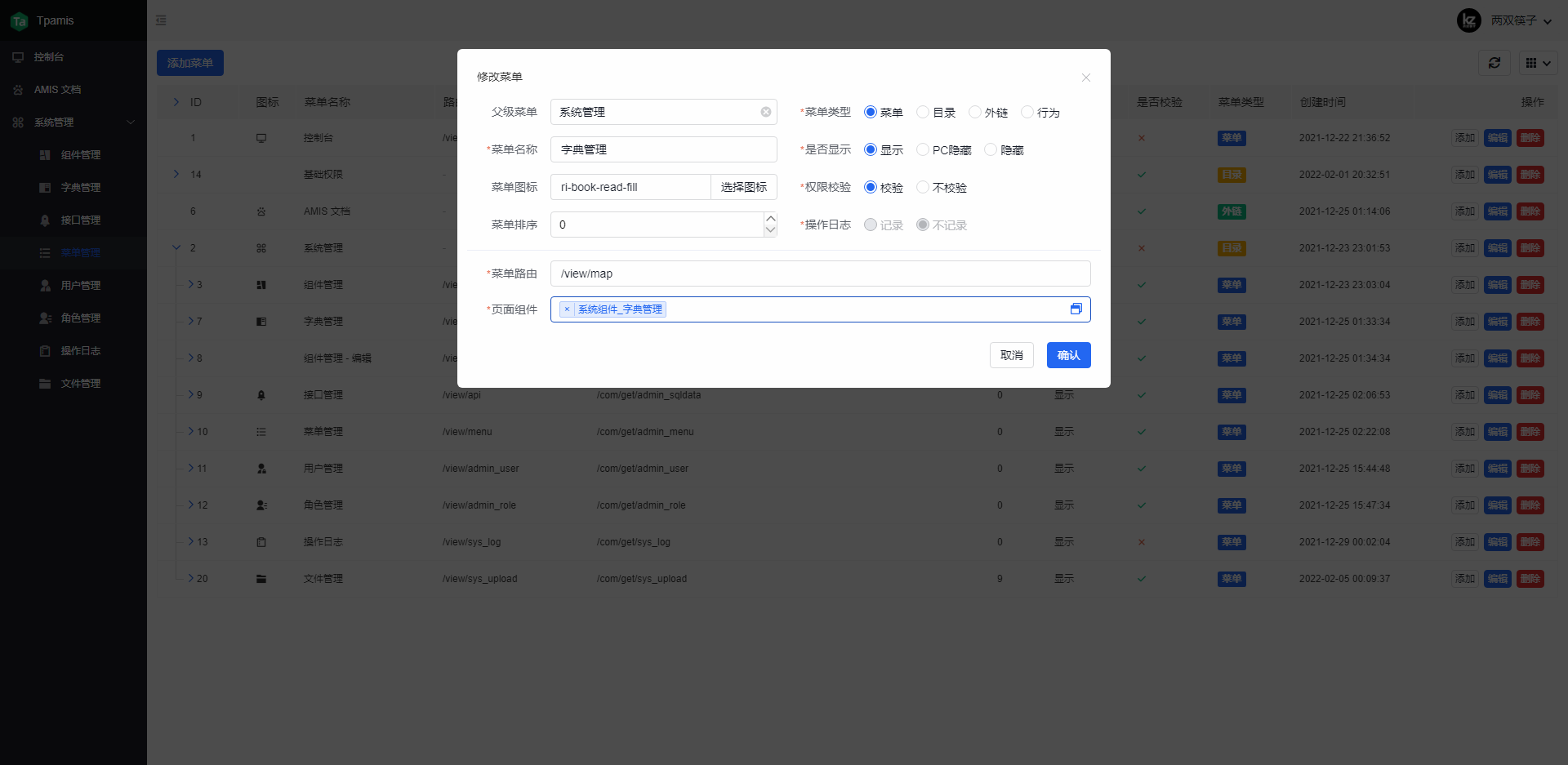Image resolution: width=1568 pixels, height=765 pixels.
Task: Open the page component picker icon
Action: [x=1076, y=309]
